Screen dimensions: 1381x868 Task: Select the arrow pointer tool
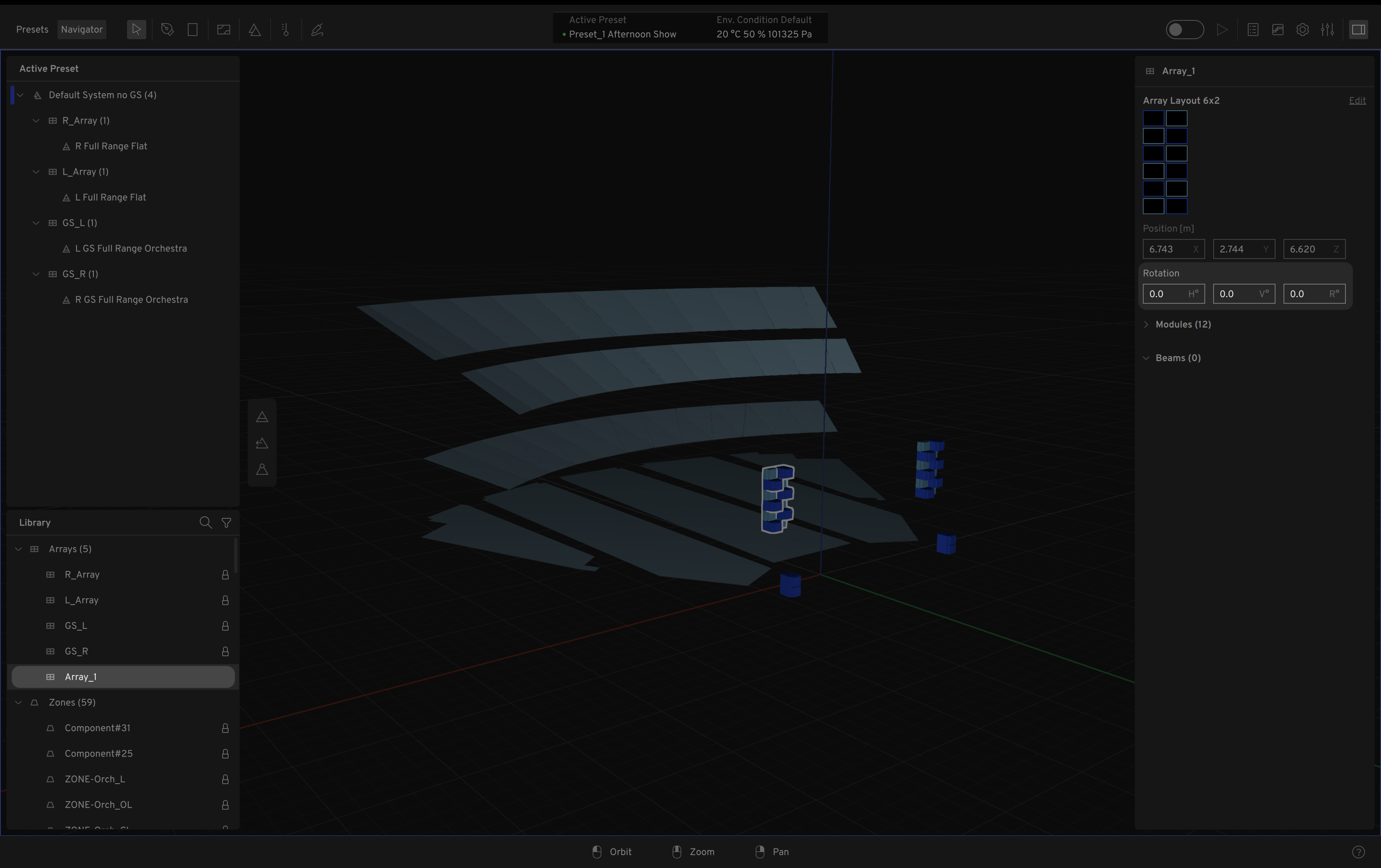[x=136, y=29]
